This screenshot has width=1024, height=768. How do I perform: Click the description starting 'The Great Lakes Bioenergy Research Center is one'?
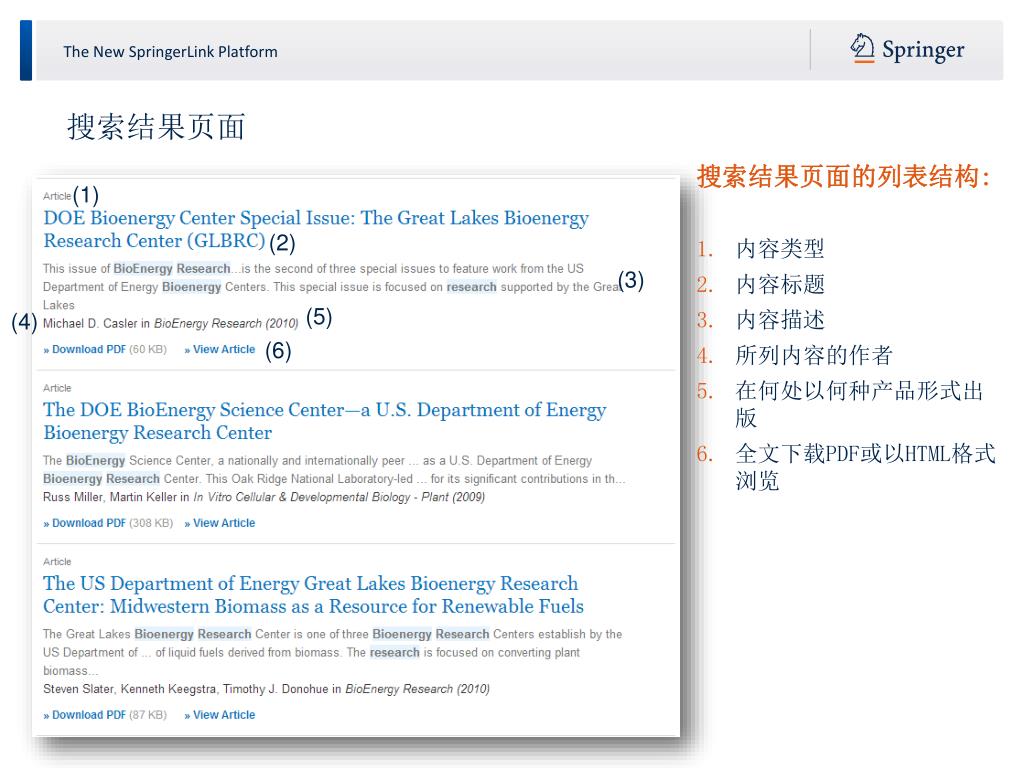coord(332,652)
